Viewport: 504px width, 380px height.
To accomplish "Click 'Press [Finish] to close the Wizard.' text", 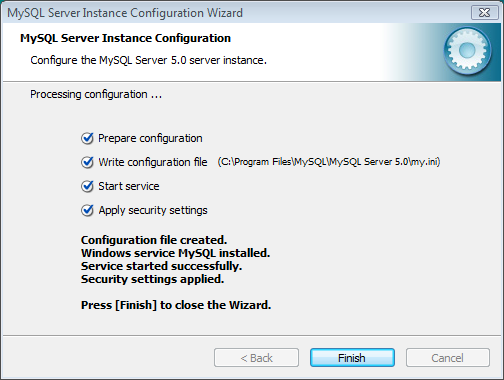I will coord(176,305).
